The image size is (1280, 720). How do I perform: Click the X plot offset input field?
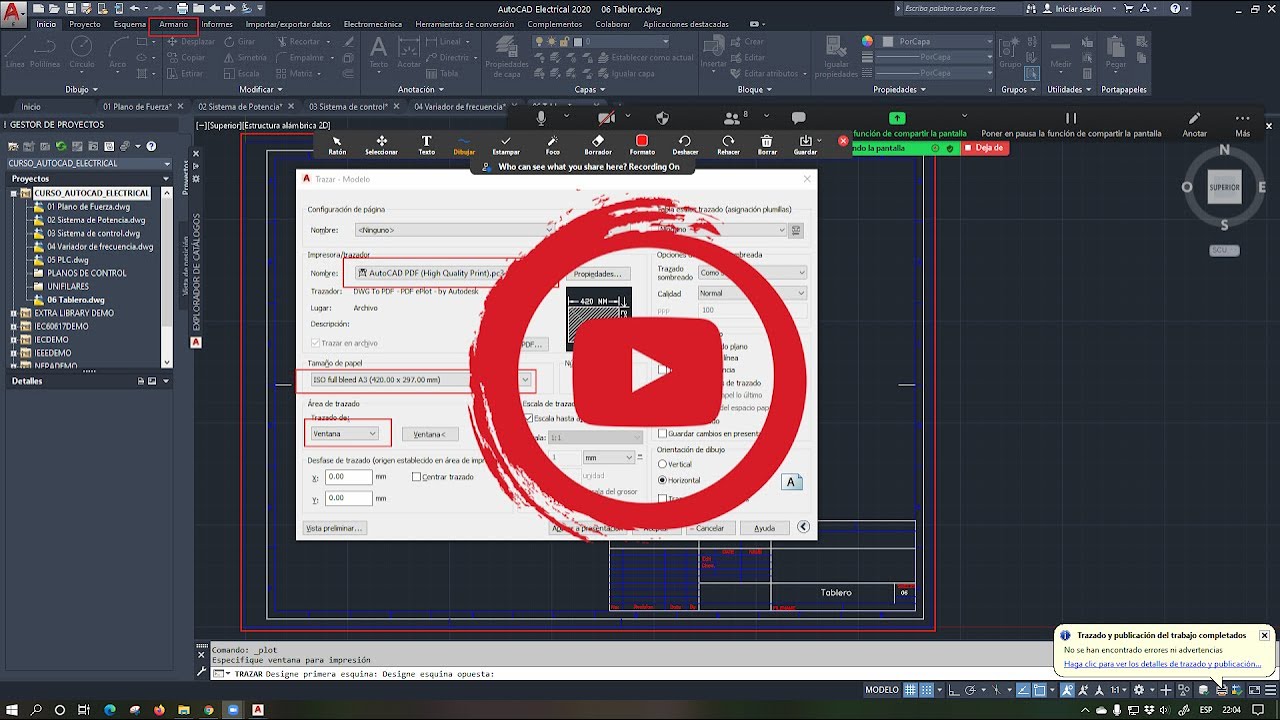tap(347, 478)
